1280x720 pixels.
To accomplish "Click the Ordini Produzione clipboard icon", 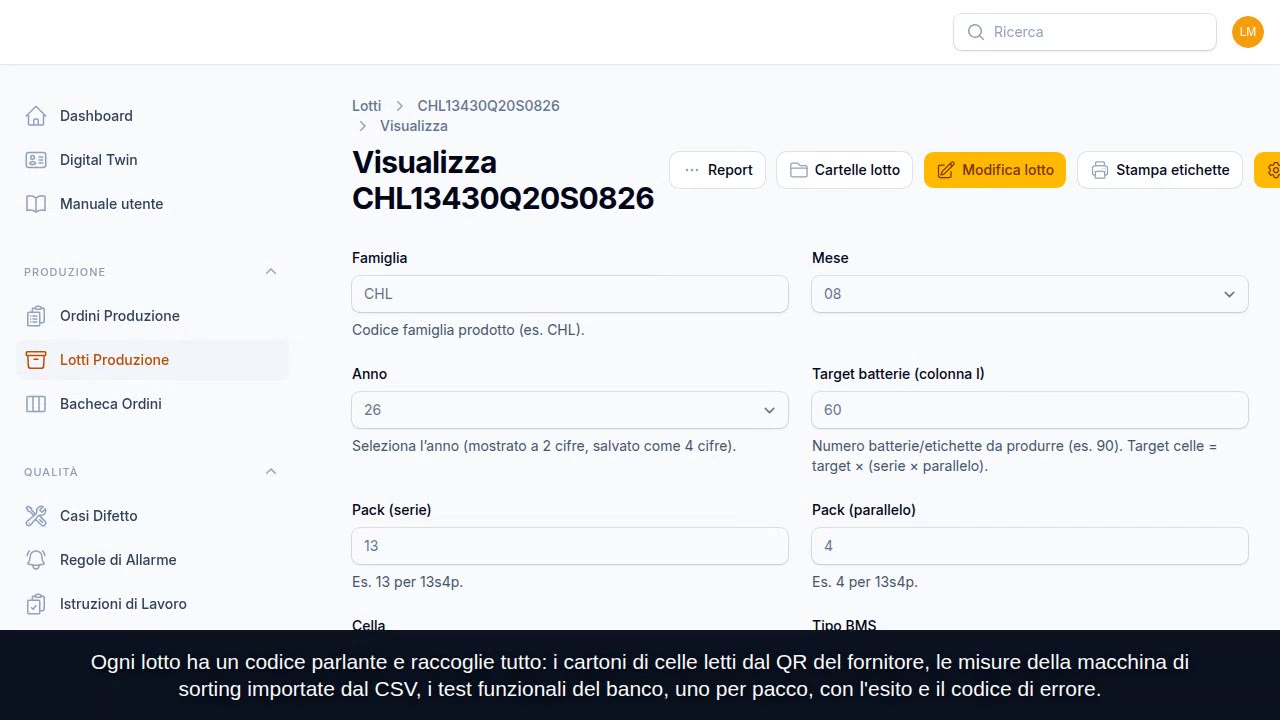I will [36, 316].
